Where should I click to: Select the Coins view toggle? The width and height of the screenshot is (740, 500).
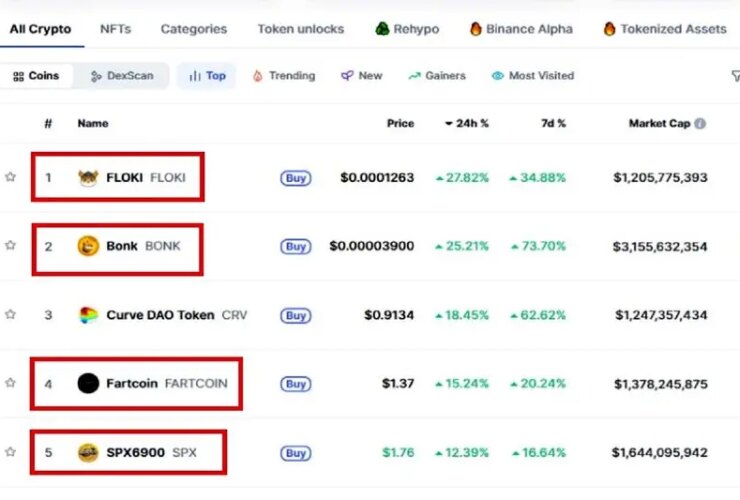click(36, 76)
